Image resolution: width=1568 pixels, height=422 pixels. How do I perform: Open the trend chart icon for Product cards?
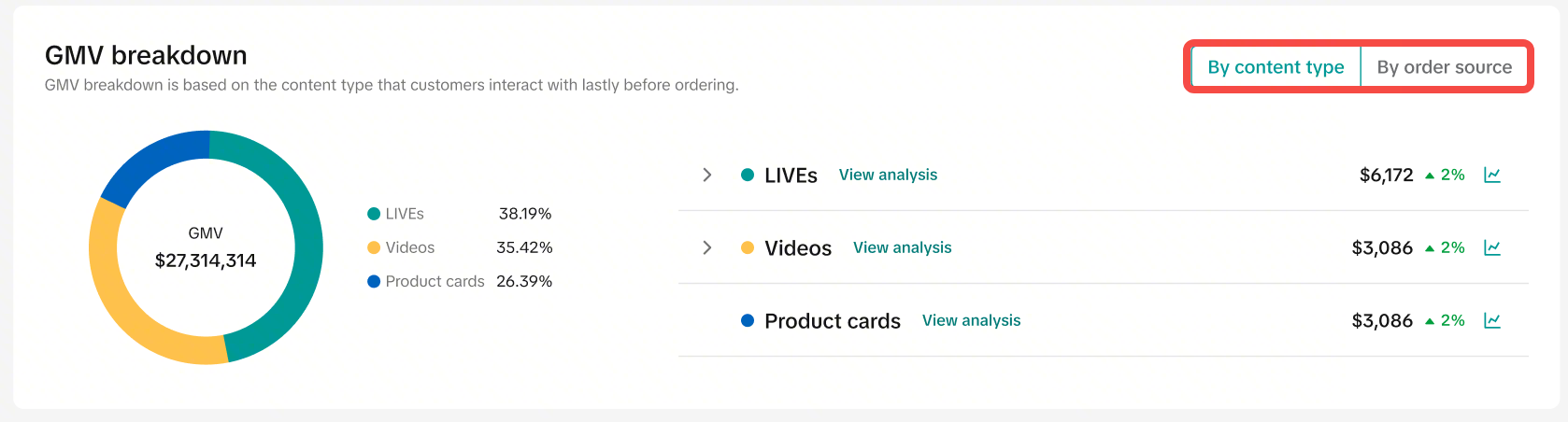(x=1492, y=320)
